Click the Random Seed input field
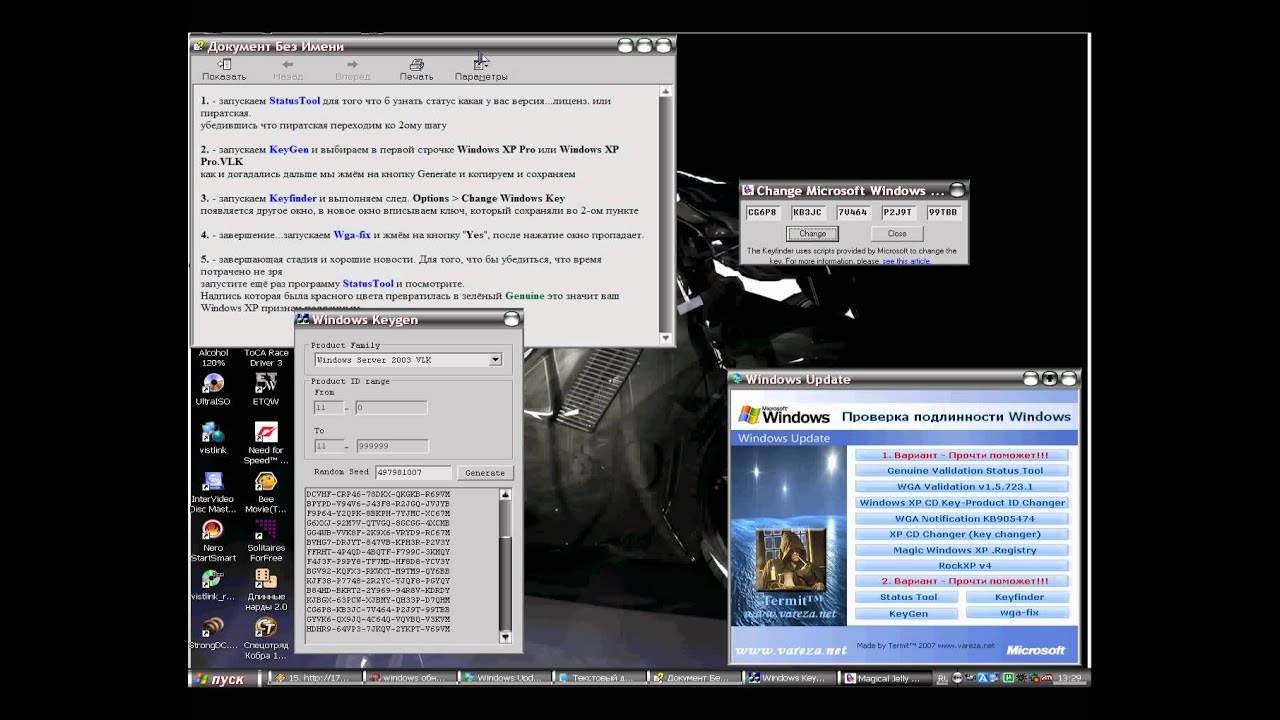 coord(413,472)
